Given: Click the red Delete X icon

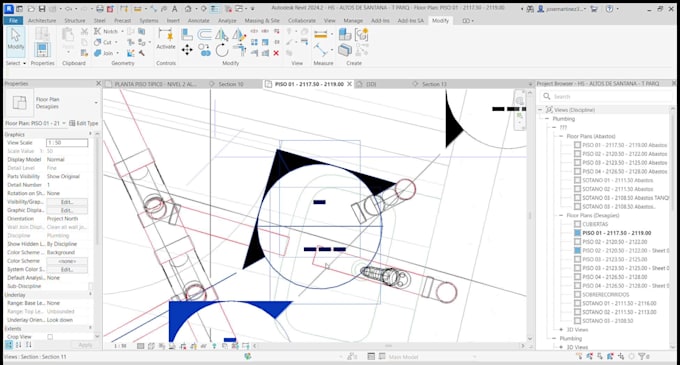Looking at the screenshot, I should pyautogui.click(x=276, y=53).
